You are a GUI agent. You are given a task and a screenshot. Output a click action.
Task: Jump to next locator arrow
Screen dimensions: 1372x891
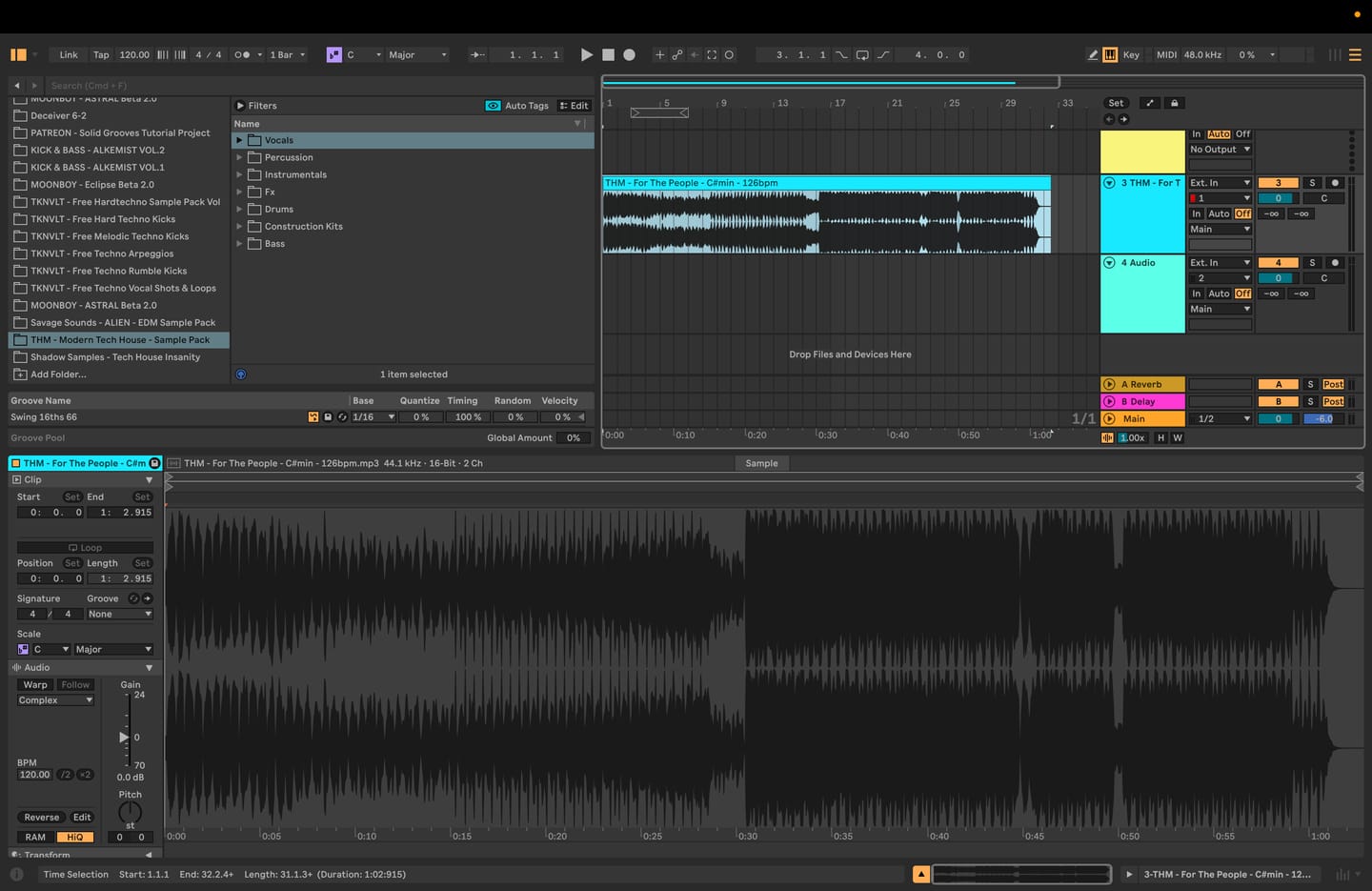pyautogui.click(x=1123, y=119)
